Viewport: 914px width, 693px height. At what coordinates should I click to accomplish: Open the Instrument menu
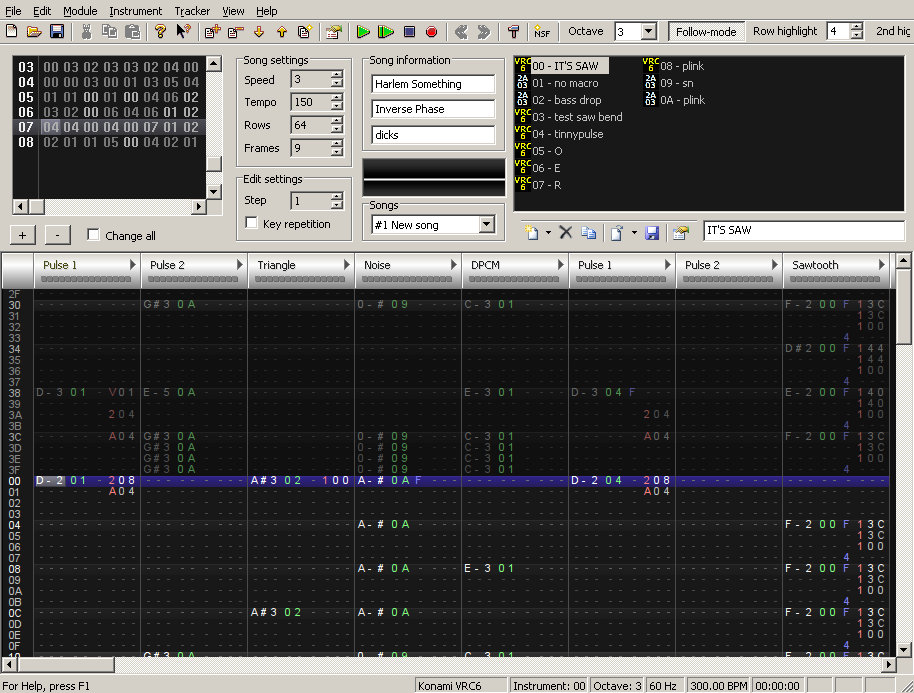pos(135,11)
